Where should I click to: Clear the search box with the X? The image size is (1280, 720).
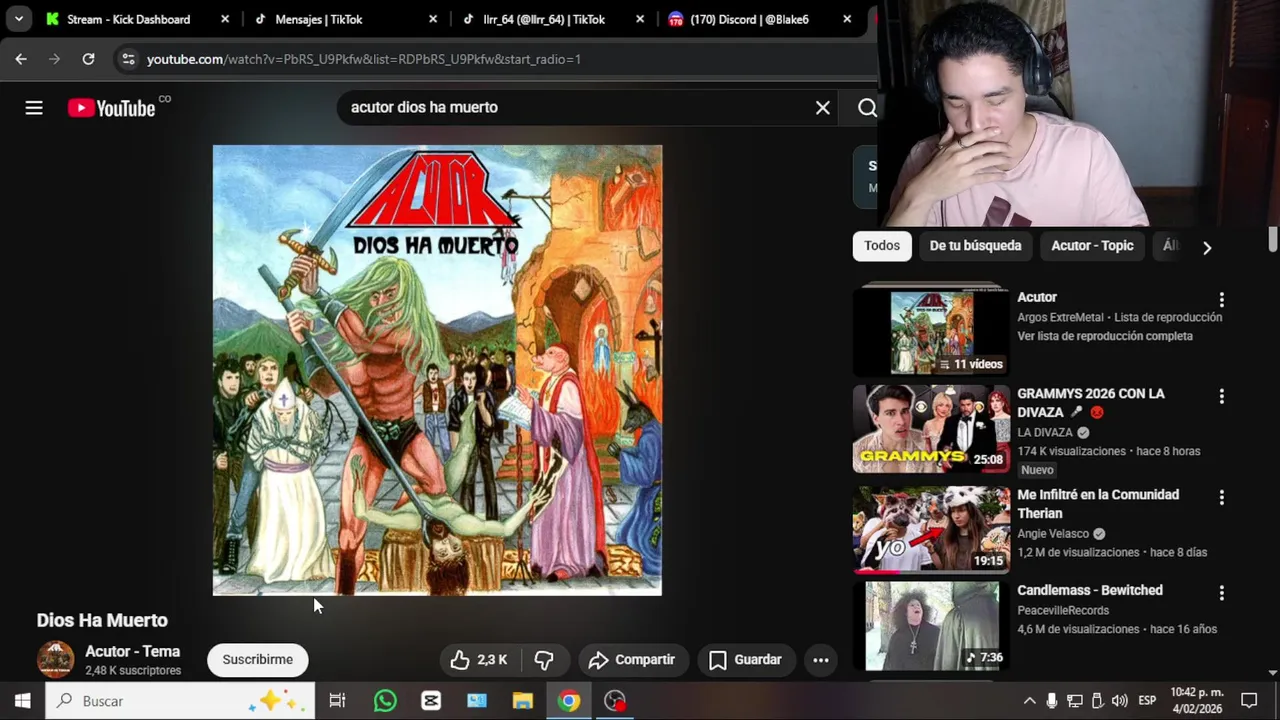pyautogui.click(x=823, y=108)
